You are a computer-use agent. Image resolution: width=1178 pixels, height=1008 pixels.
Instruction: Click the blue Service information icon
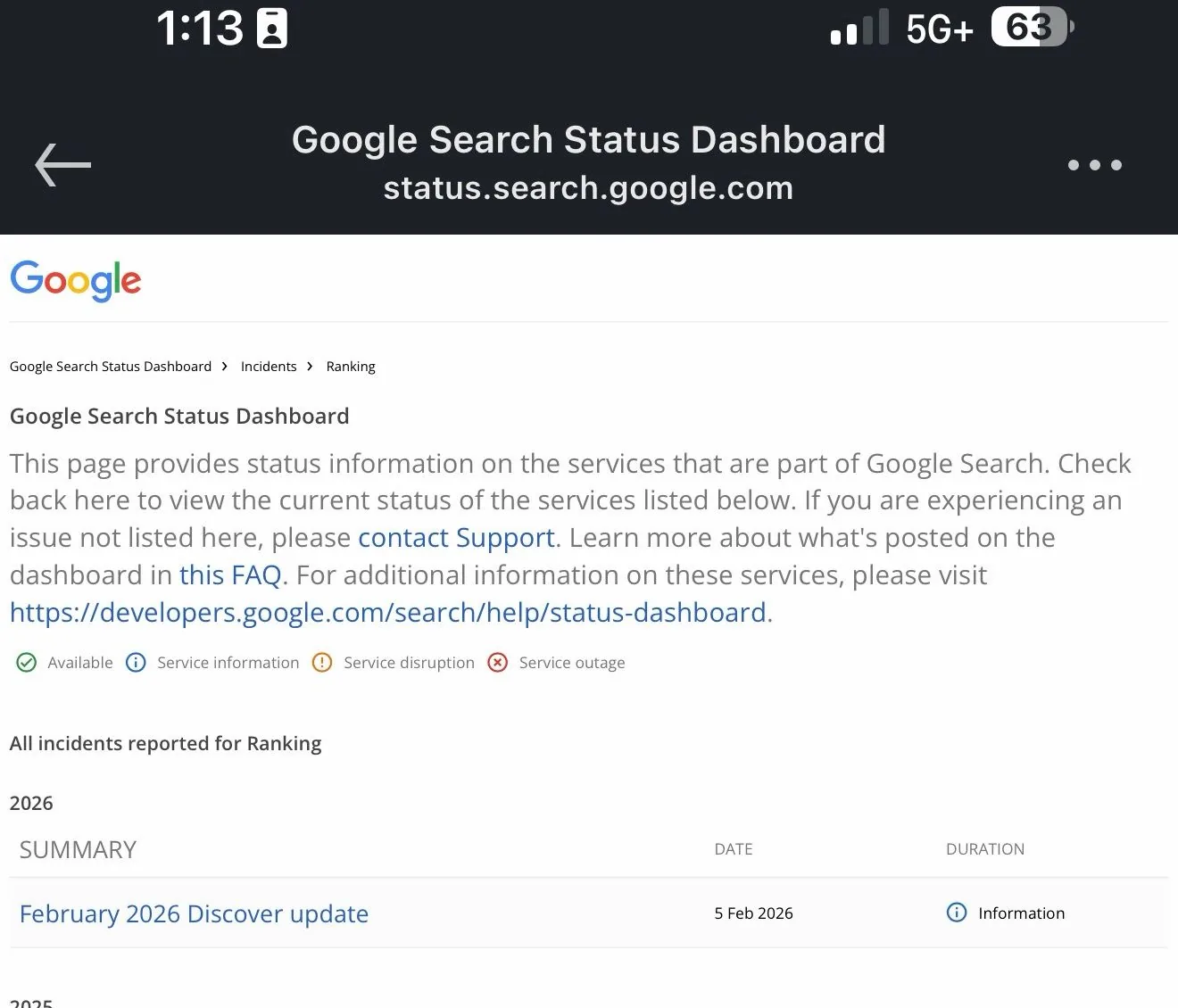coord(136,663)
